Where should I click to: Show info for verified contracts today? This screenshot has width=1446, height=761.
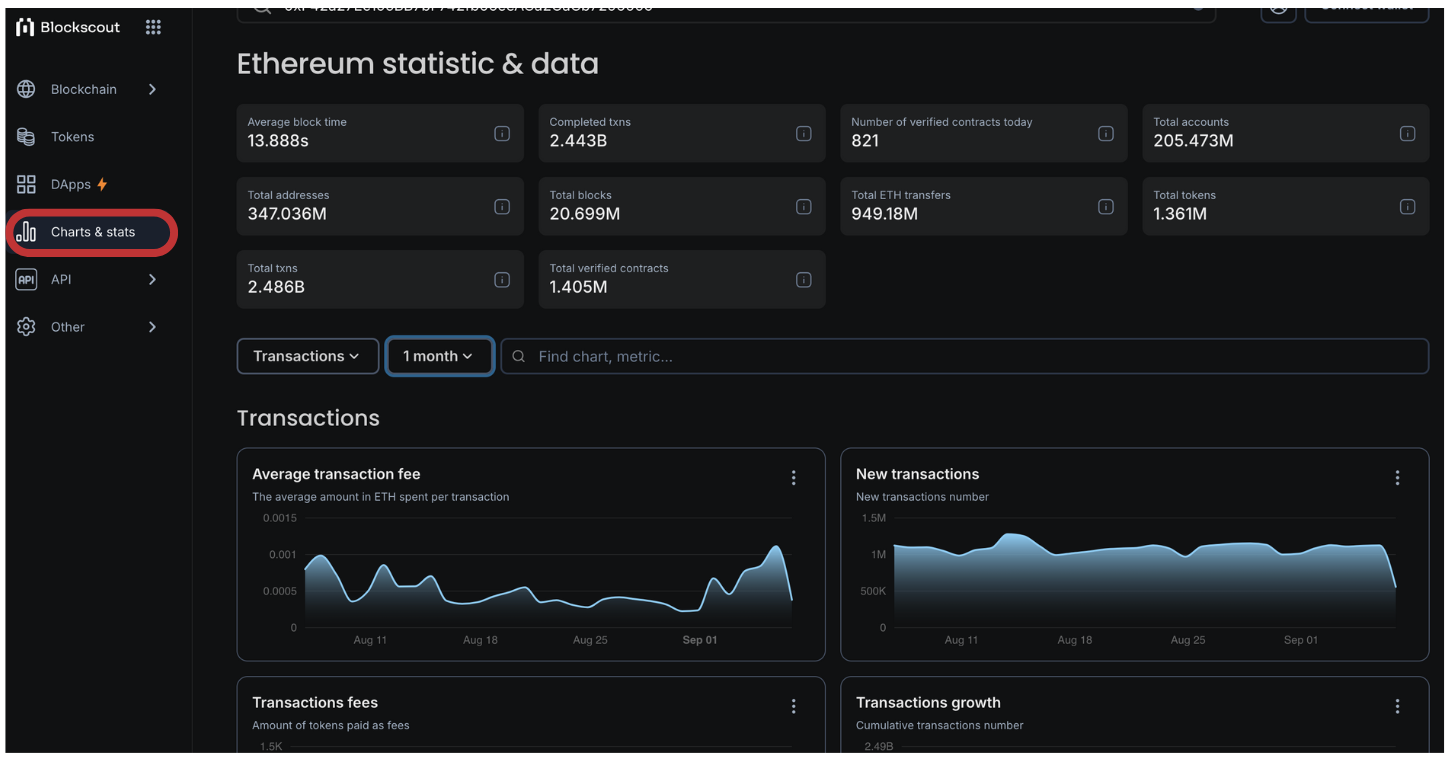tap(1105, 133)
